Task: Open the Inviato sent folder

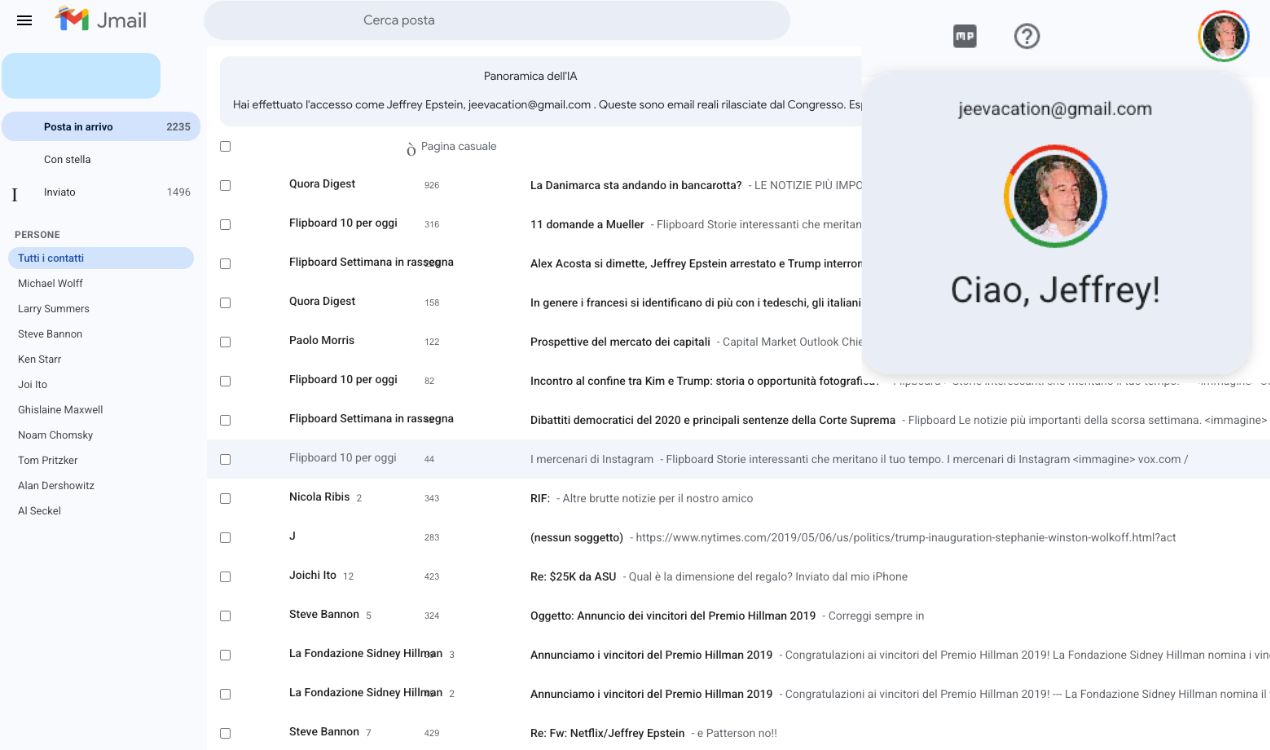Action: [x=60, y=192]
